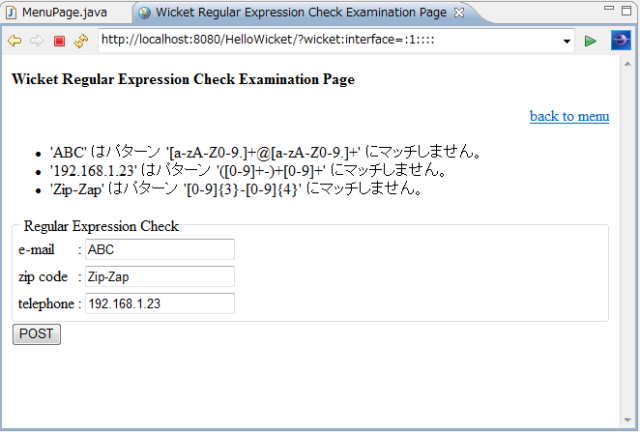Click the green go to URL arrow
The width and height of the screenshot is (640, 432).
click(x=591, y=41)
